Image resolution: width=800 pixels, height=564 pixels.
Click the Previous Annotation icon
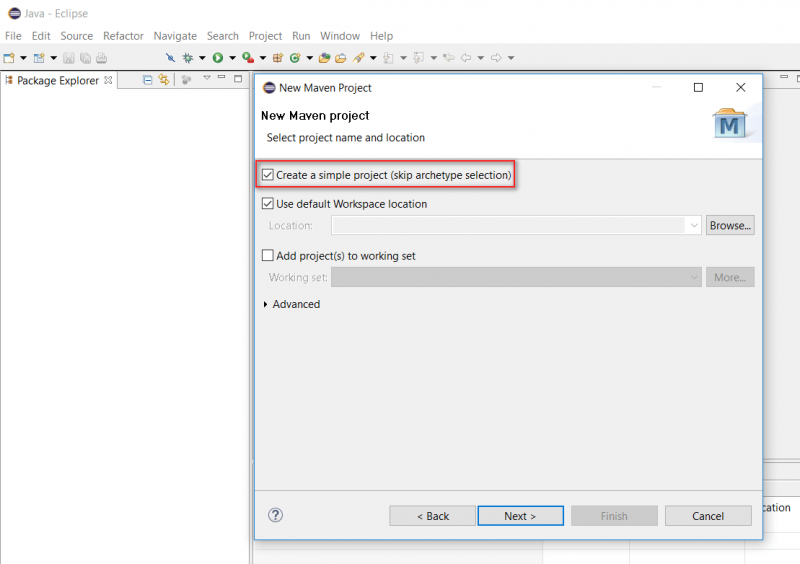pyautogui.click(x=419, y=58)
